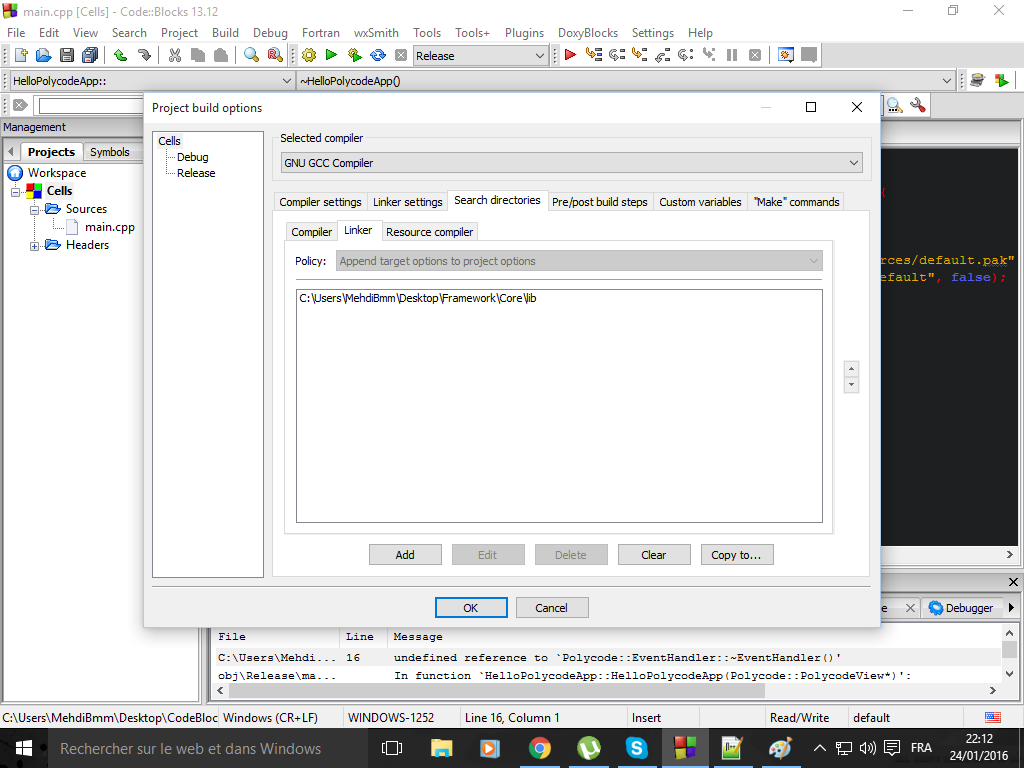Select the Build icon (gear) on toolbar
1024x768 pixels.
[308, 55]
